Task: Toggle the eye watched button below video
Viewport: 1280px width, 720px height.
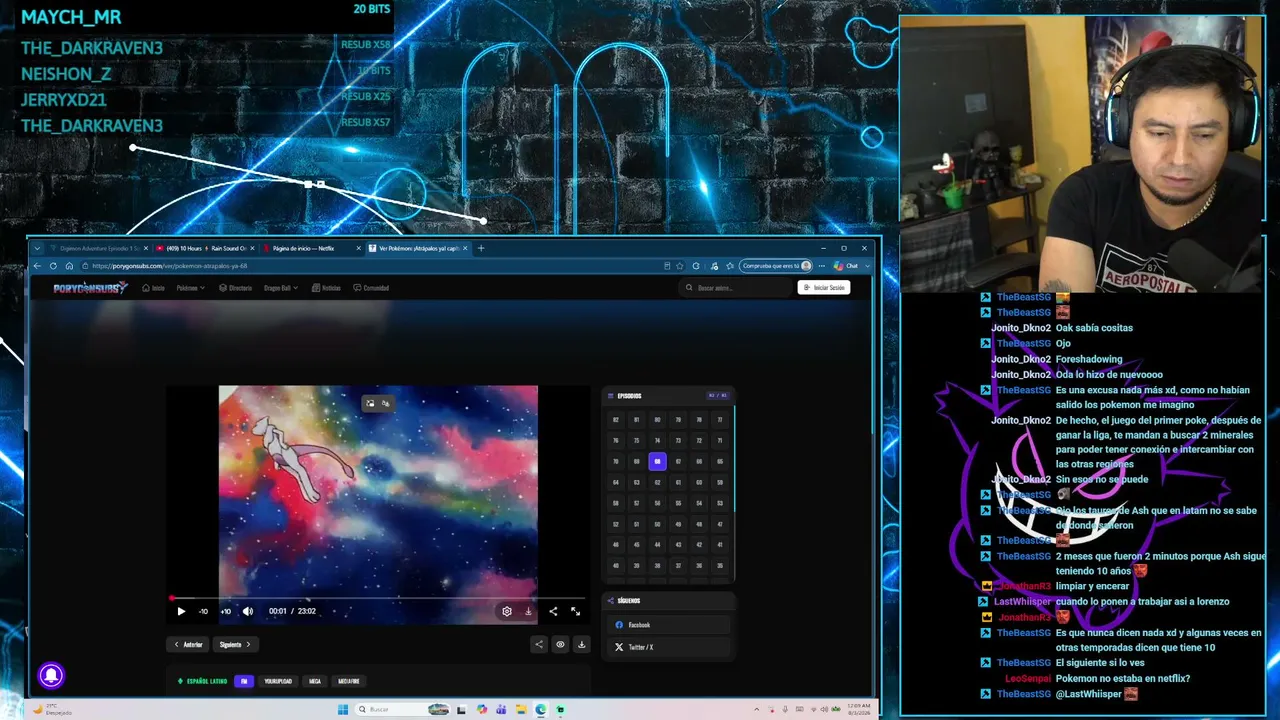Action: pyautogui.click(x=560, y=644)
